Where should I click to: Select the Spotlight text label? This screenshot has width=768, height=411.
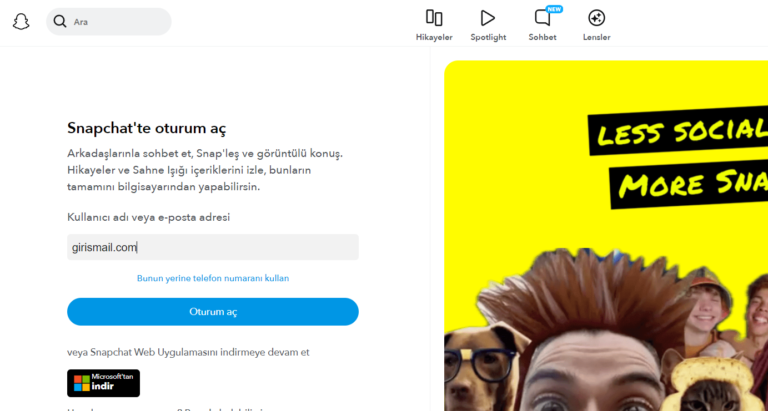coord(488,37)
